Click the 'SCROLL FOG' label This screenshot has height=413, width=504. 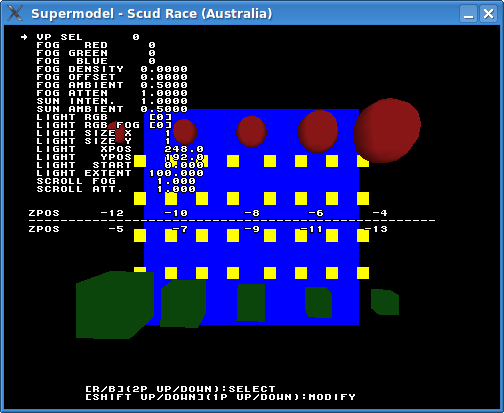76,181
